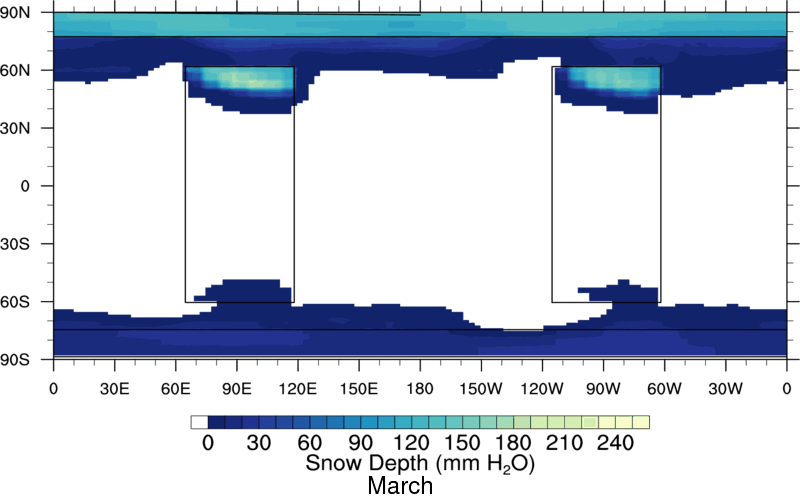Viewport: 800px width, 500px height.
Task: Click the colorbar 90 value label
Action: point(361,442)
